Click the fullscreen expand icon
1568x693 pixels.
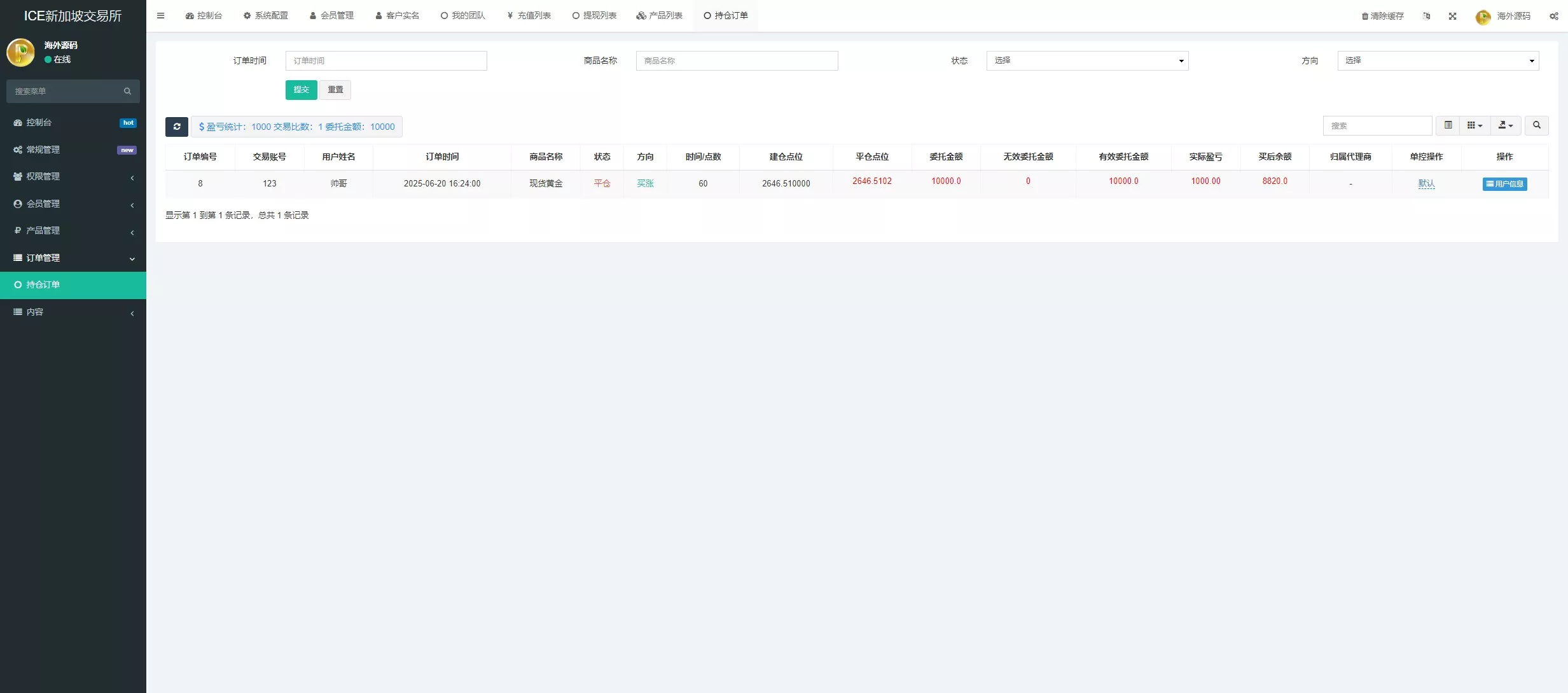1453,16
